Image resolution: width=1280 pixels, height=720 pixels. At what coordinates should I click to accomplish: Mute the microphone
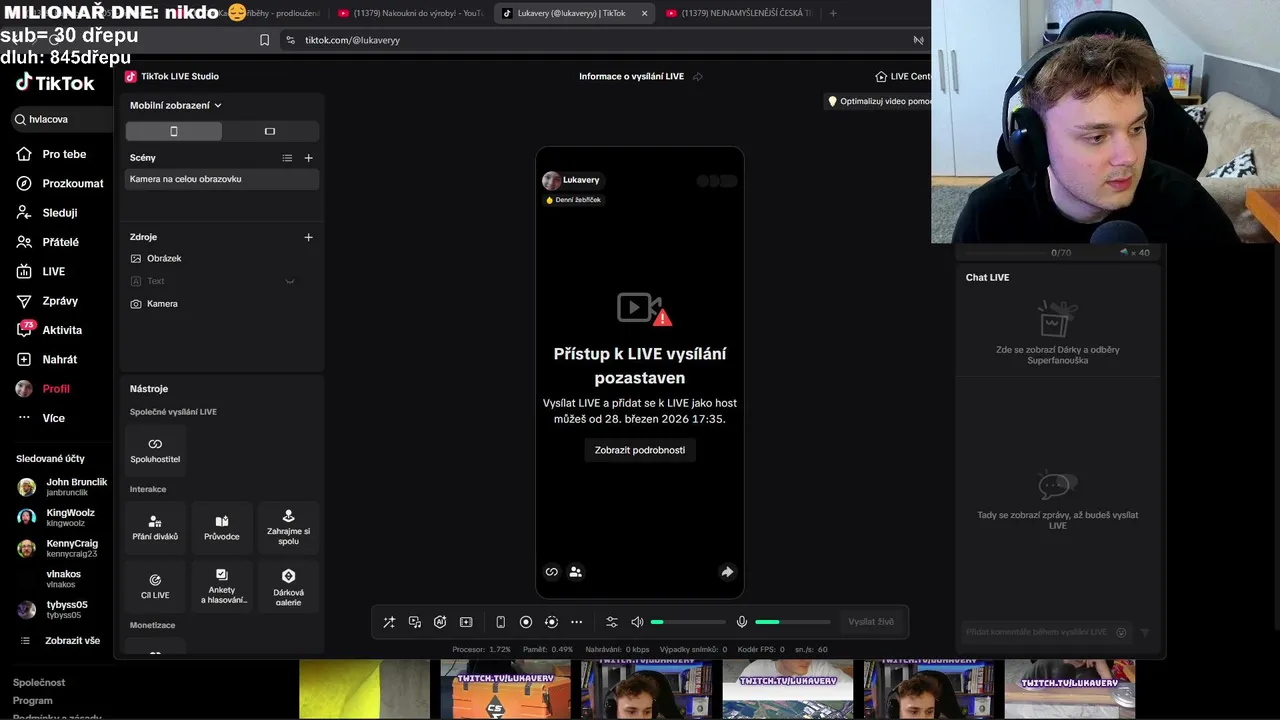pyautogui.click(x=742, y=622)
